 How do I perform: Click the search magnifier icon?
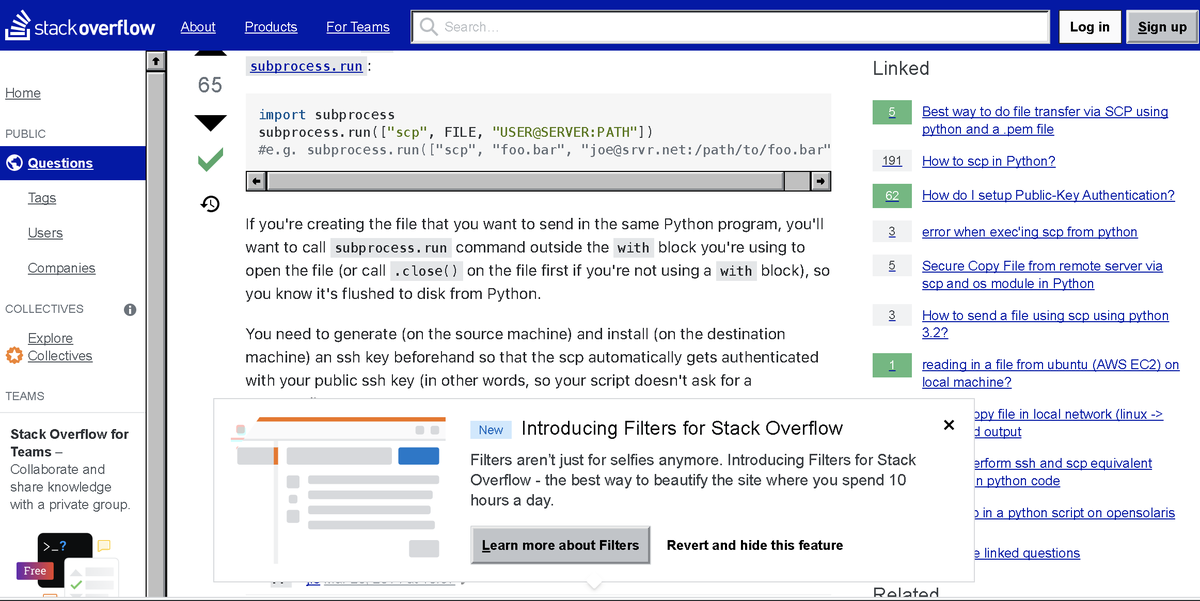429,27
